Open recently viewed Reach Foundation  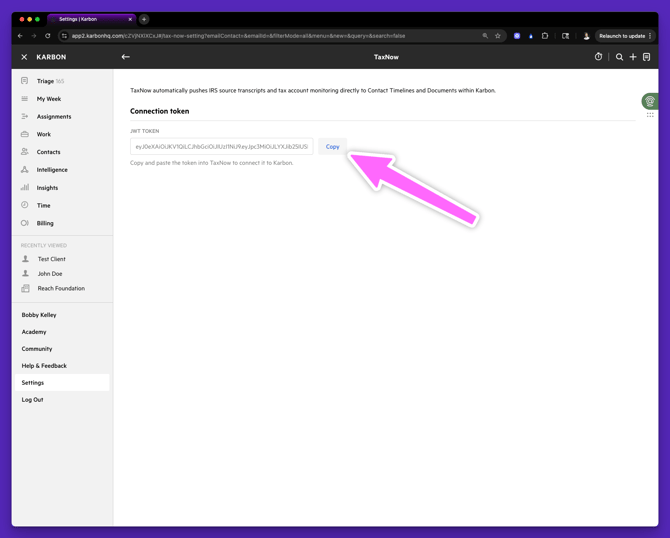pos(62,288)
